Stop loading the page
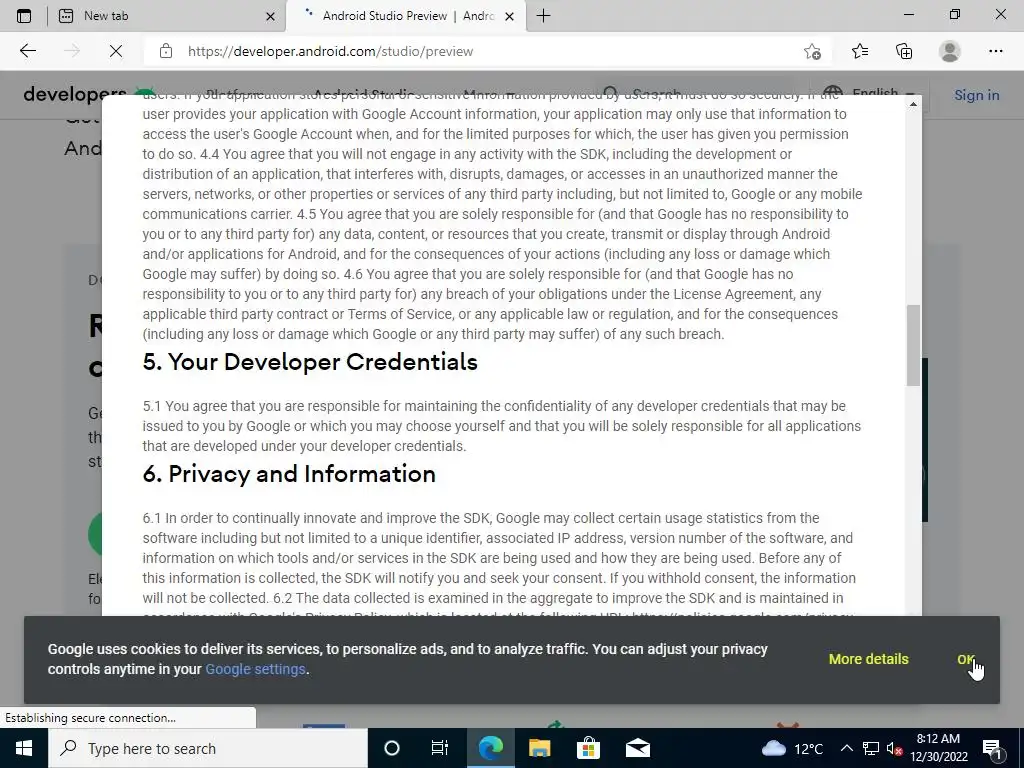The width and height of the screenshot is (1024, 768). [116, 51]
